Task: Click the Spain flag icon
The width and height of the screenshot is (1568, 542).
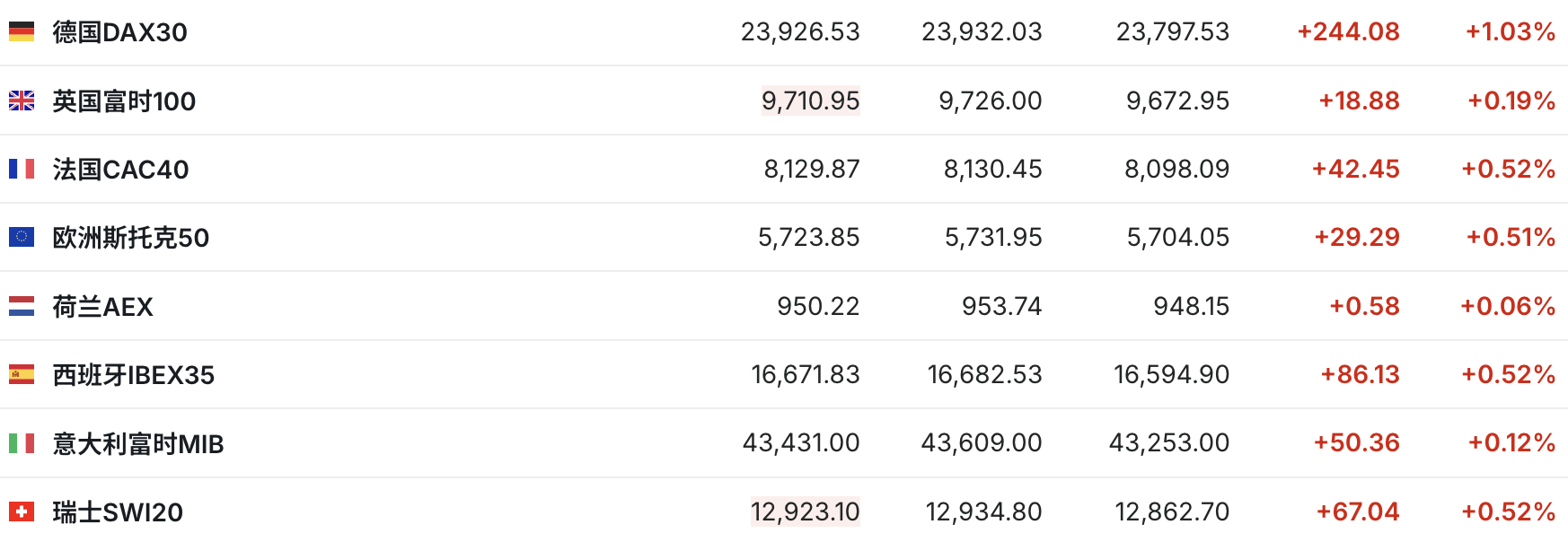Action: [22, 374]
